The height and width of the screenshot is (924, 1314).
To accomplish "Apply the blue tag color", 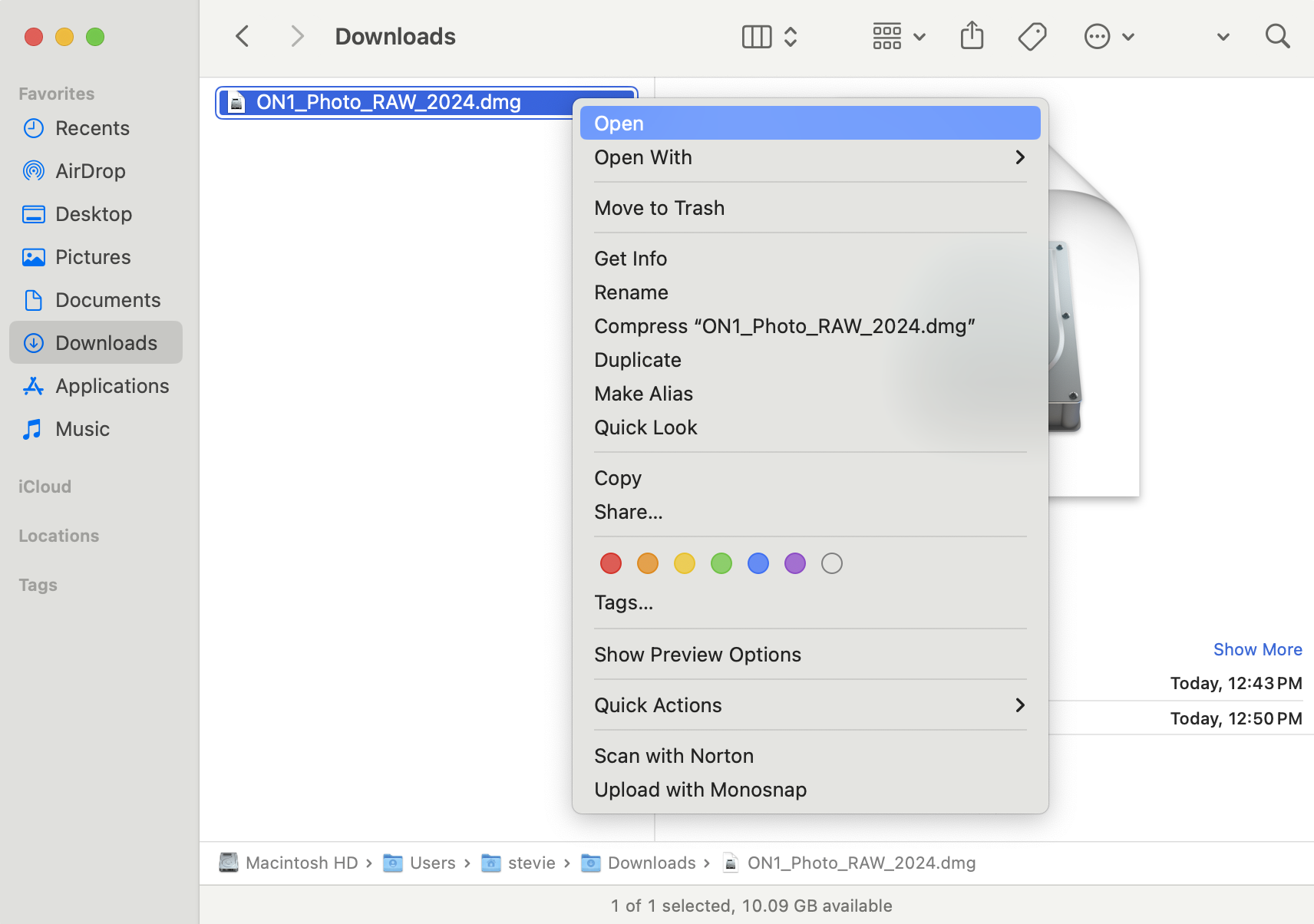I will [758, 563].
